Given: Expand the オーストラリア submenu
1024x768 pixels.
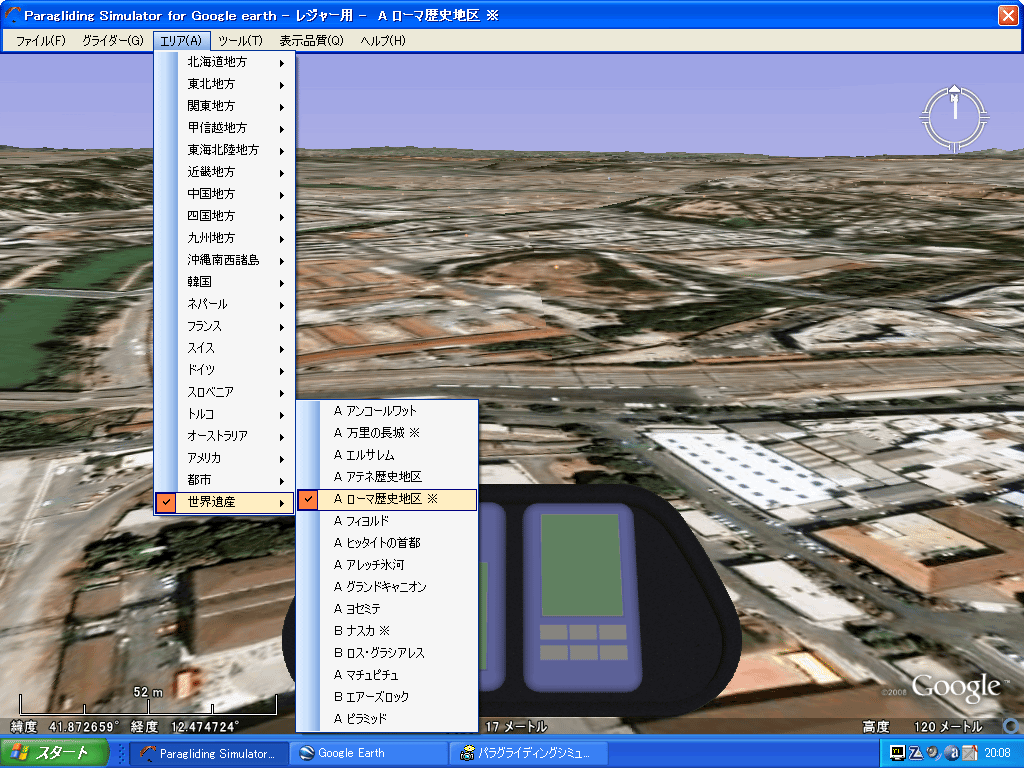Looking at the screenshot, I should (225, 436).
